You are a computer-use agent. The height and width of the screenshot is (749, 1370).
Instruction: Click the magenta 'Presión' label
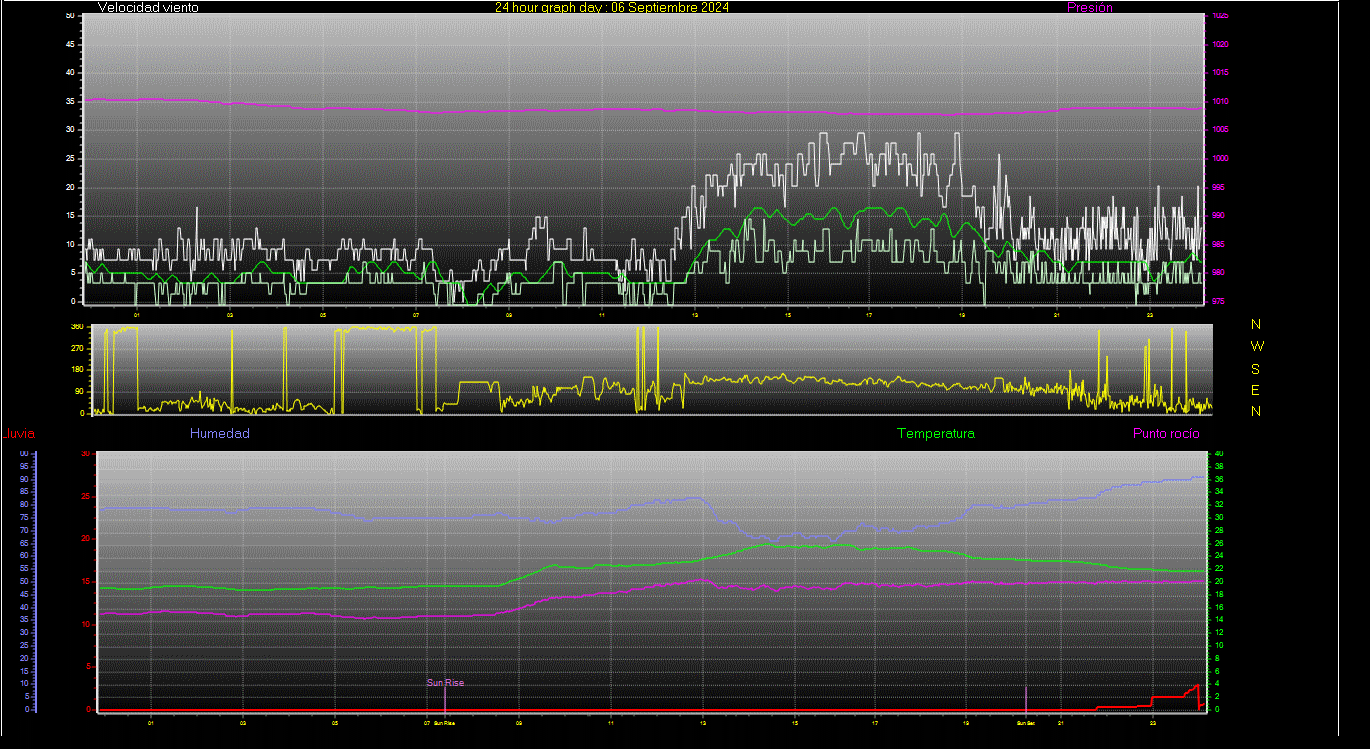tap(1090, 7)
